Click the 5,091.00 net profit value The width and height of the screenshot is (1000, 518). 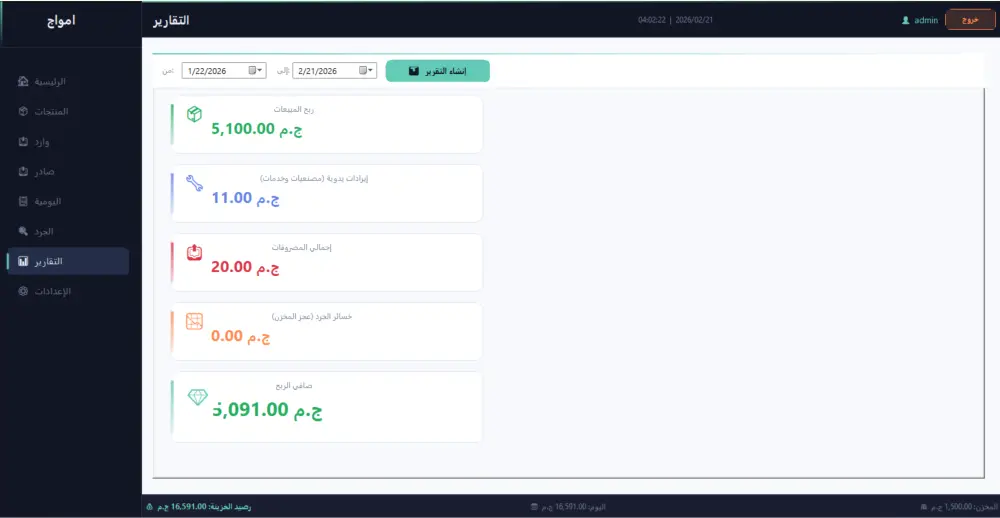[268, 410]
